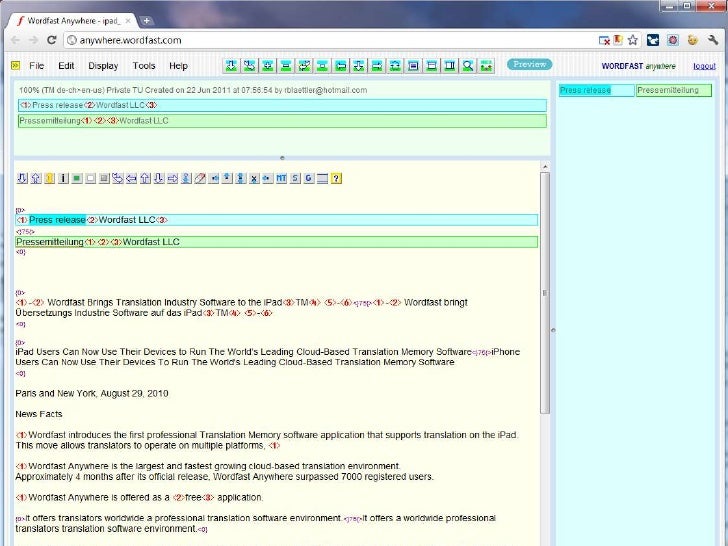728x546 pixels.
Task: Click the magnifier search icon in the toolbar
Action: pyautogui.click(x=468, y=66)
